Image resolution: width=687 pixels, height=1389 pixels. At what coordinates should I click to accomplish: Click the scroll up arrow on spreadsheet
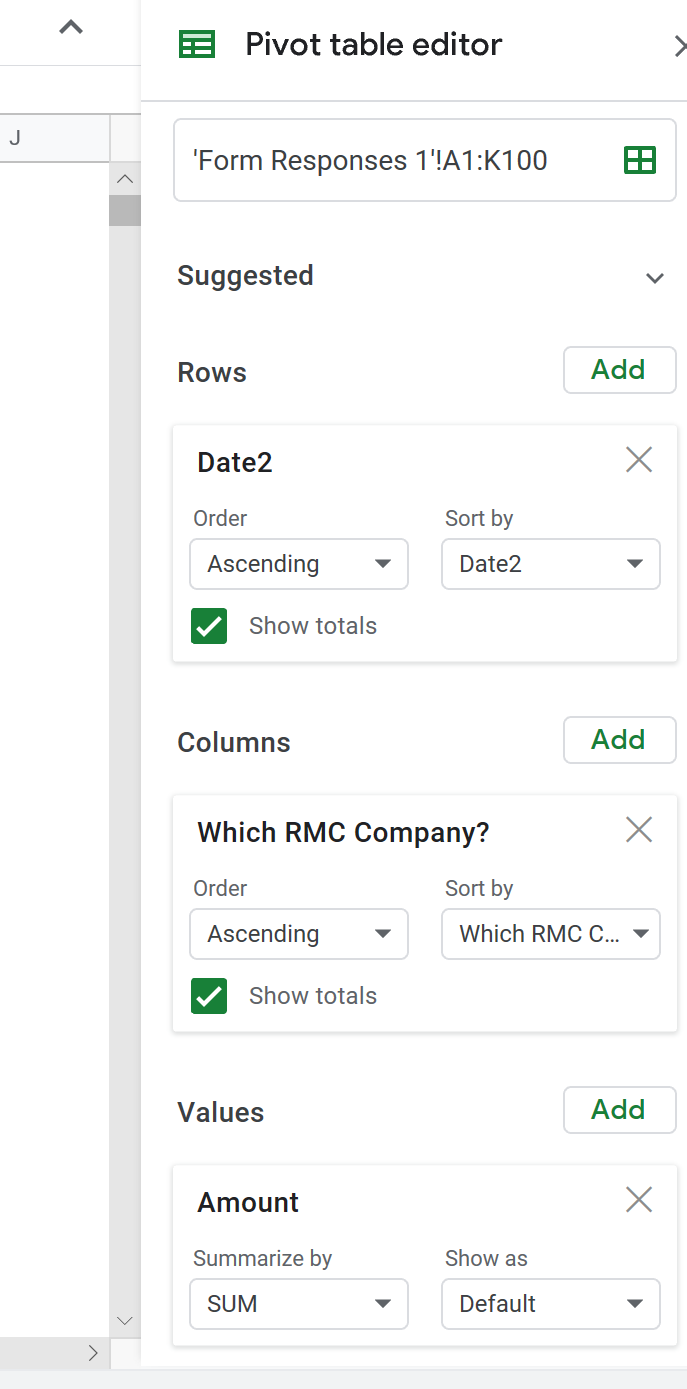pos(125,179)
